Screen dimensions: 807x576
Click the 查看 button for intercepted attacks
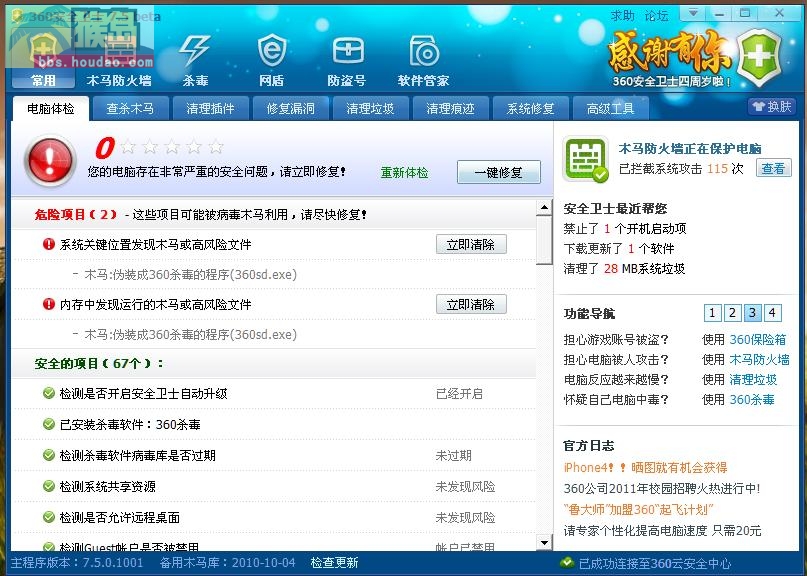coord(774,168)
